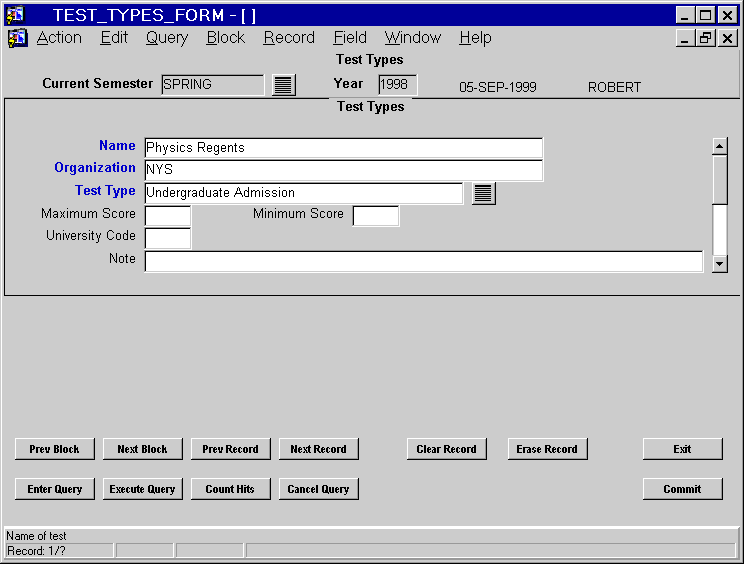This screenshot has height=564, width=744.
Task: Open the Block menu
Action: coord(226,37)
